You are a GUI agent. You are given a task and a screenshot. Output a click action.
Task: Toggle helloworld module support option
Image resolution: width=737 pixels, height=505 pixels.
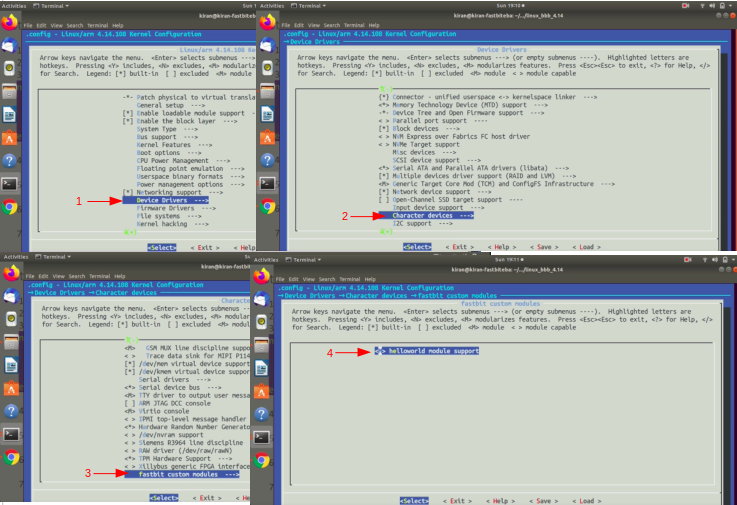[427, 351]
